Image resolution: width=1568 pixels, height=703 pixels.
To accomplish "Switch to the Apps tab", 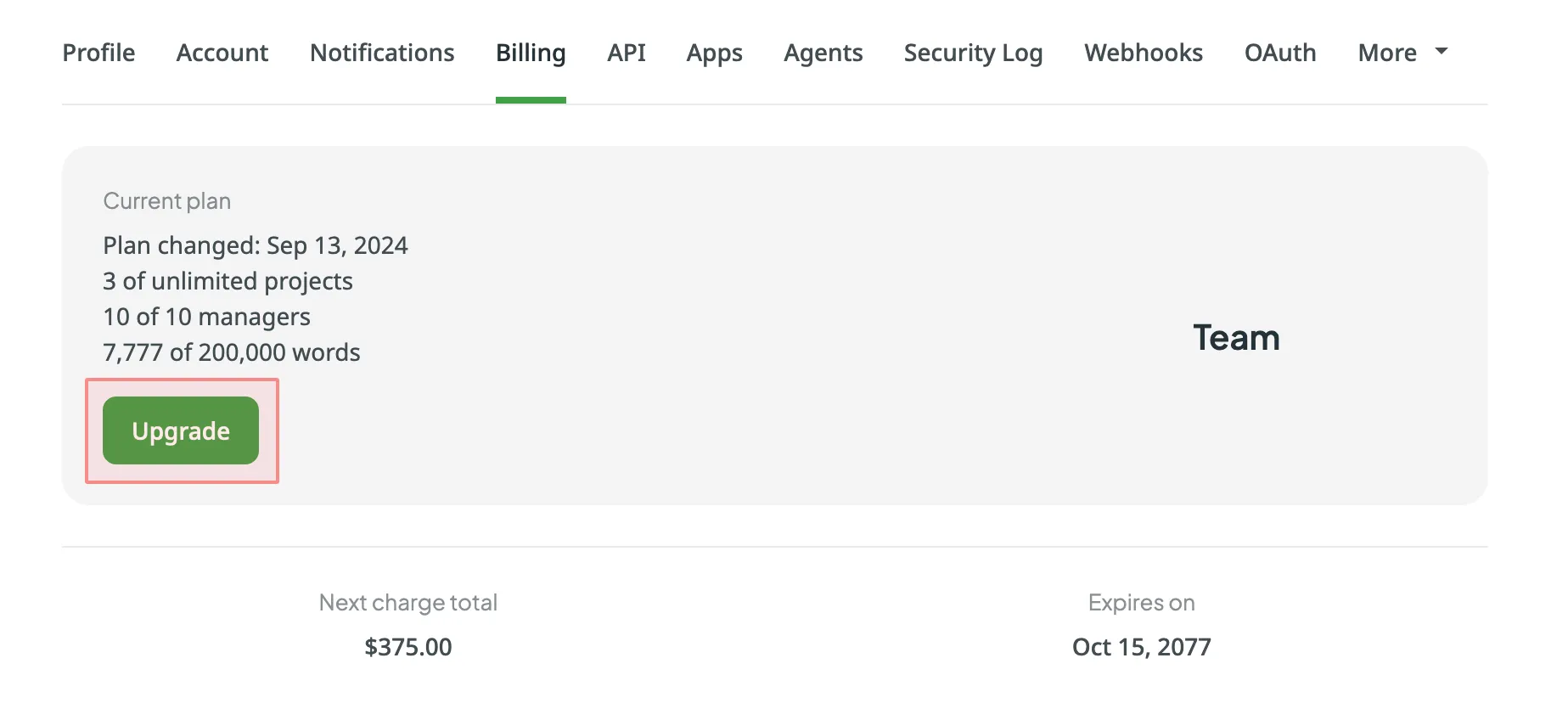I will click(x=714, y=53).
